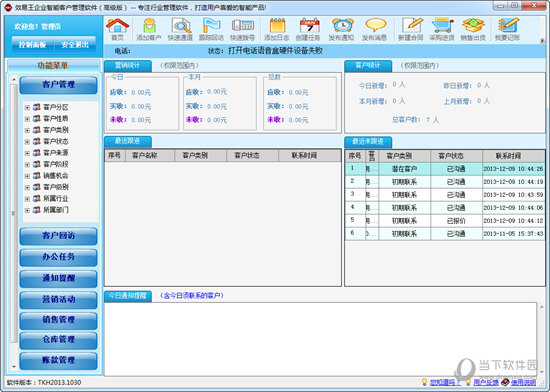550x392 pixels.
Task: Click sidebar scrollbar up arrow
Action: click(14, 80)
